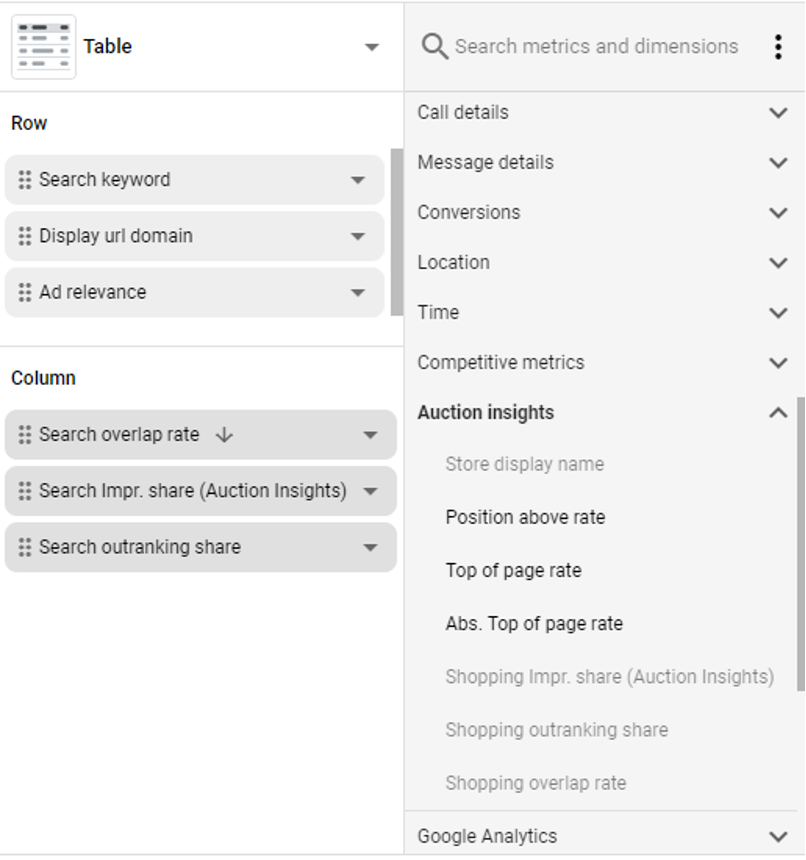The image size is (806, 860).
Task: Open the three-dot overflow menu
Action: (x=778, y=46)
